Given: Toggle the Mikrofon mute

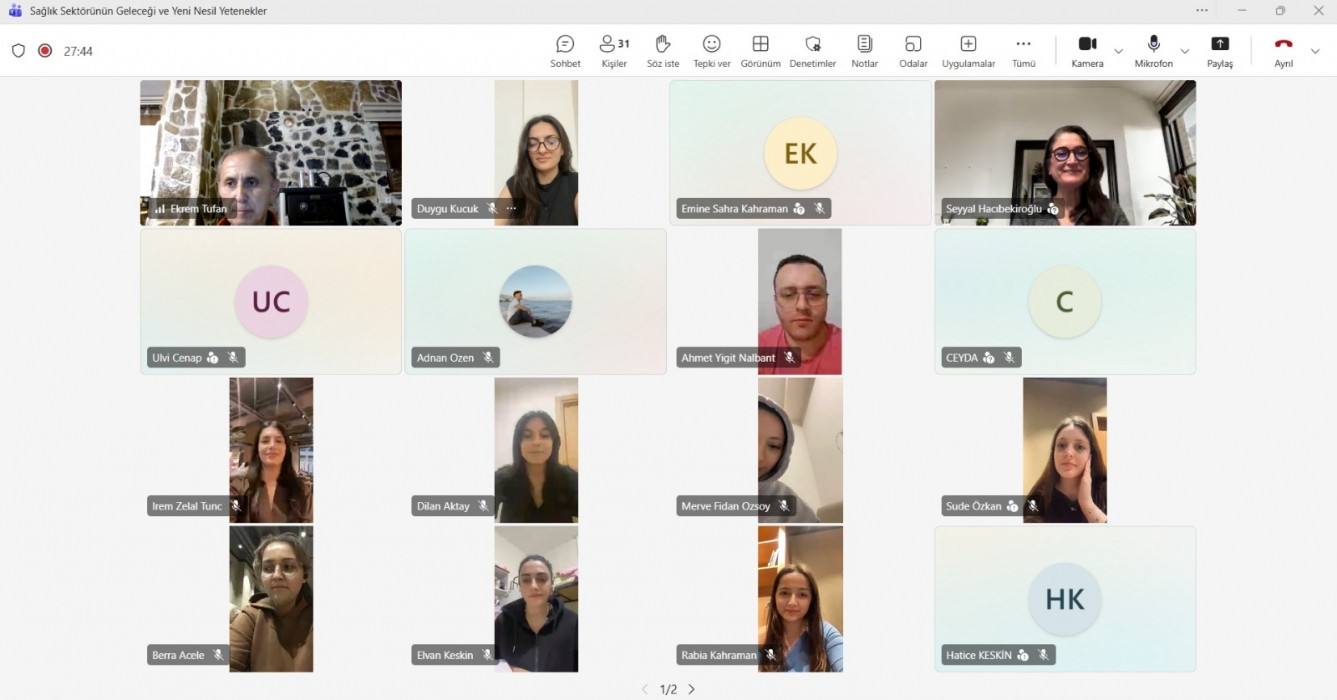Looking at the screenshot, I should (x=1153, y=50).
